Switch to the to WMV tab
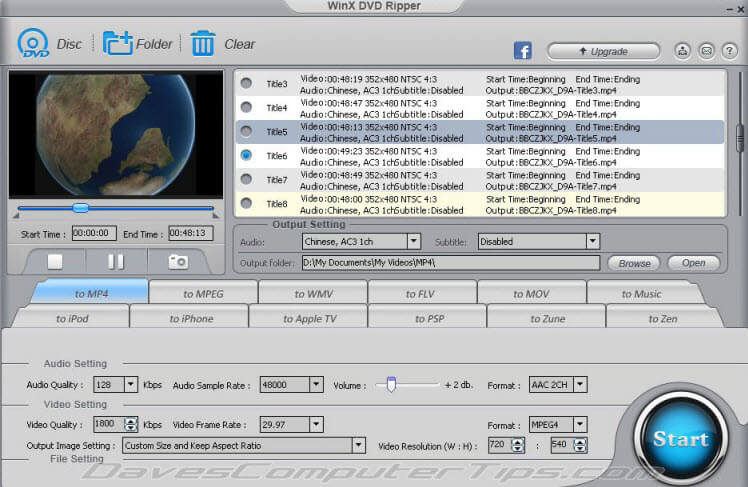Viewport: 748px width, 487px height. click(313, 293)
